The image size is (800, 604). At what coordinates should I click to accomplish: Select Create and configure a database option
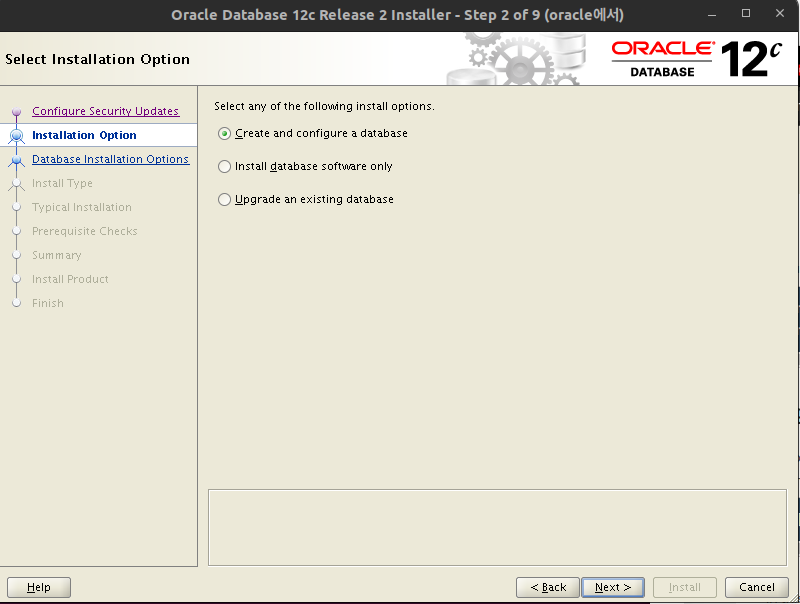point(313,134)
